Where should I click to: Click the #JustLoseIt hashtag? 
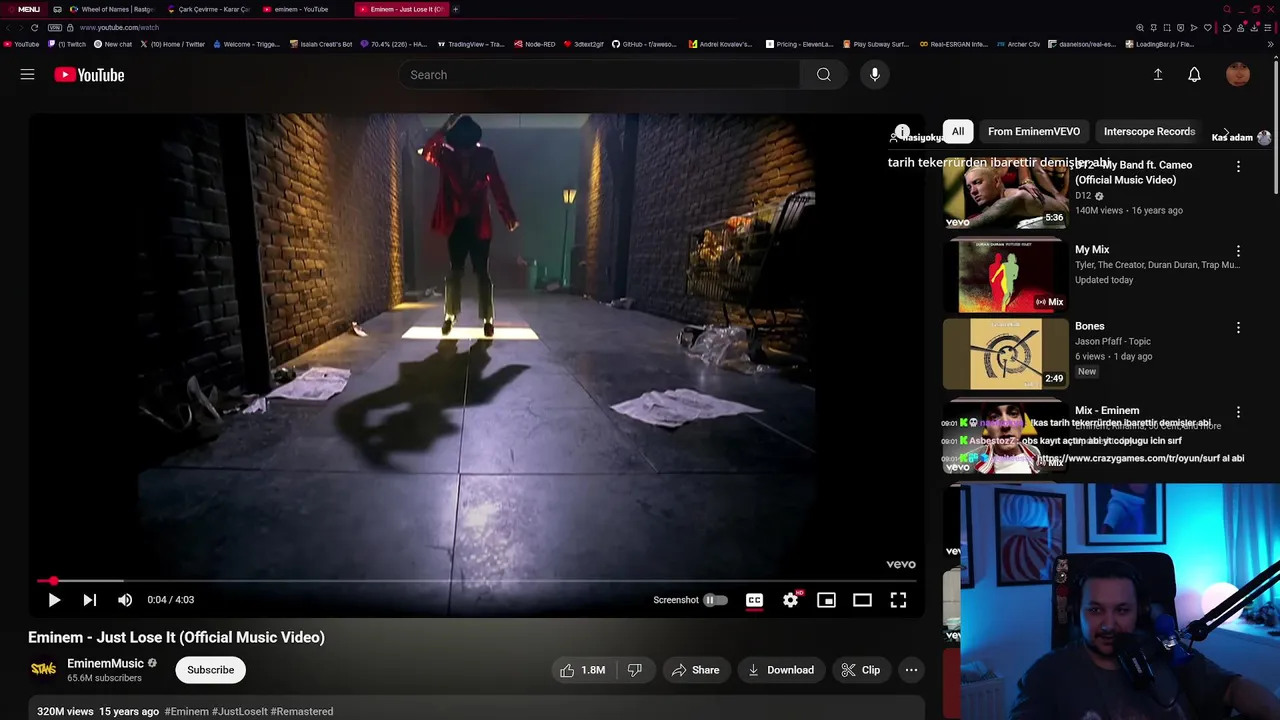pyautogui.click(x=241, y=711)
